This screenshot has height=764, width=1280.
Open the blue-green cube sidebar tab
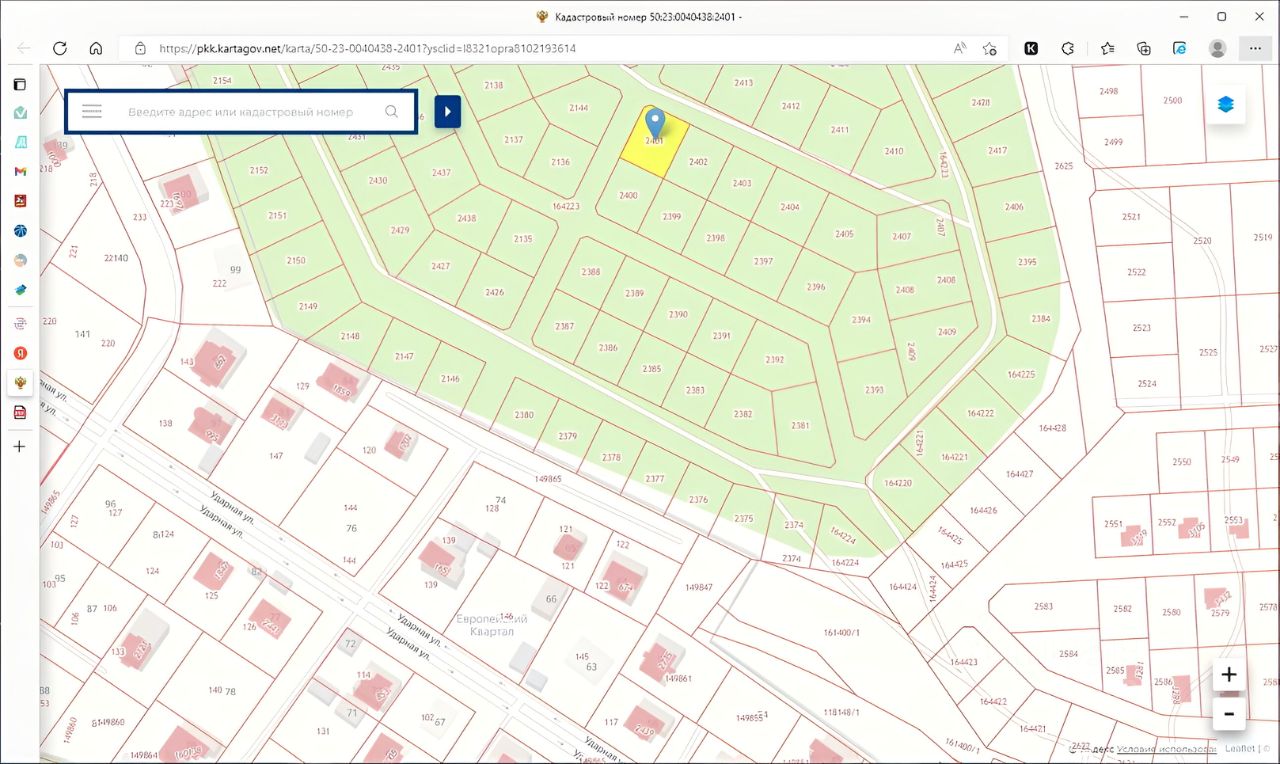[x=20, y=290]
